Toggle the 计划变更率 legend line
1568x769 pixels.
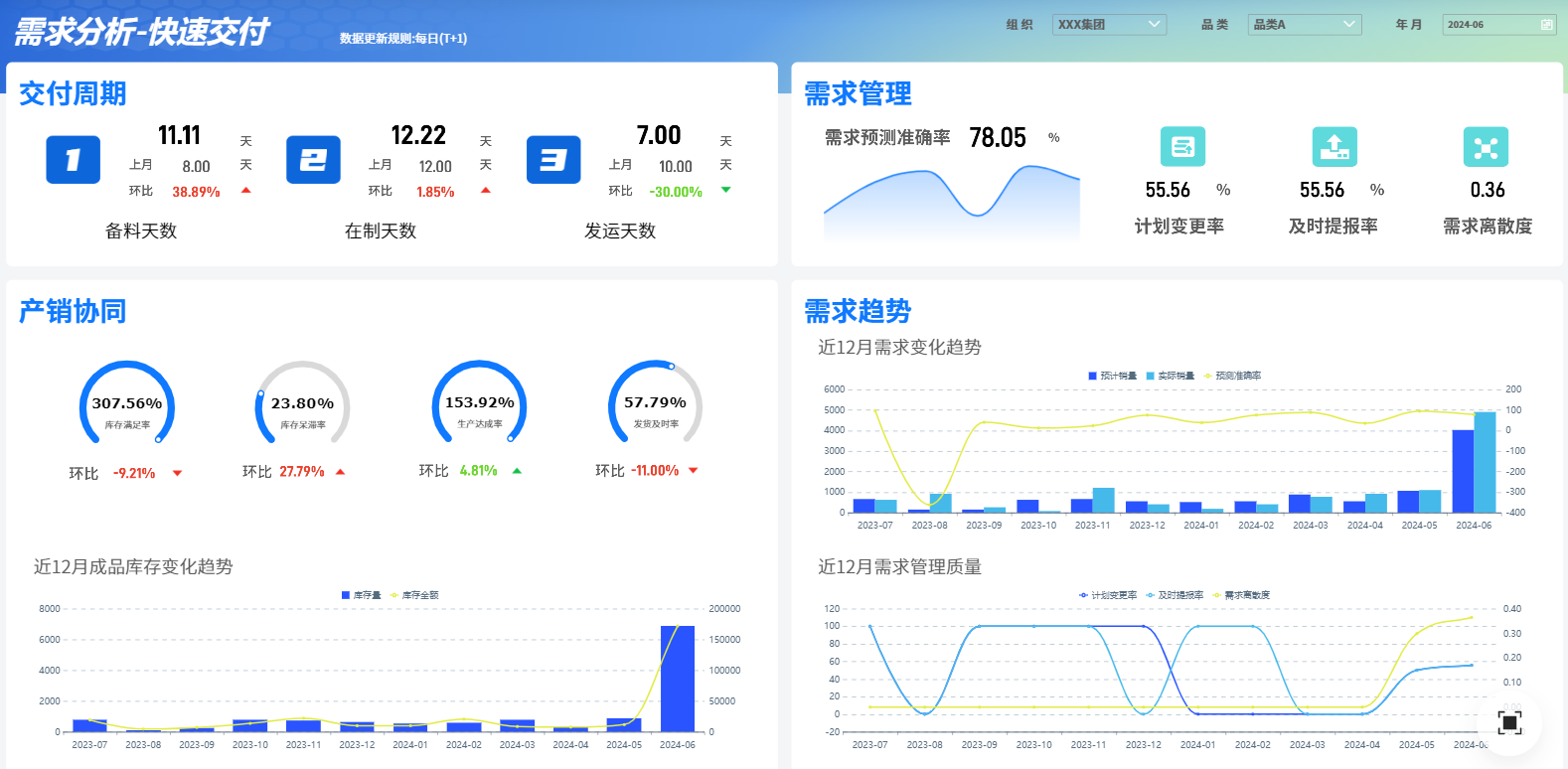pyautogui.click(x=1108, y=595)
